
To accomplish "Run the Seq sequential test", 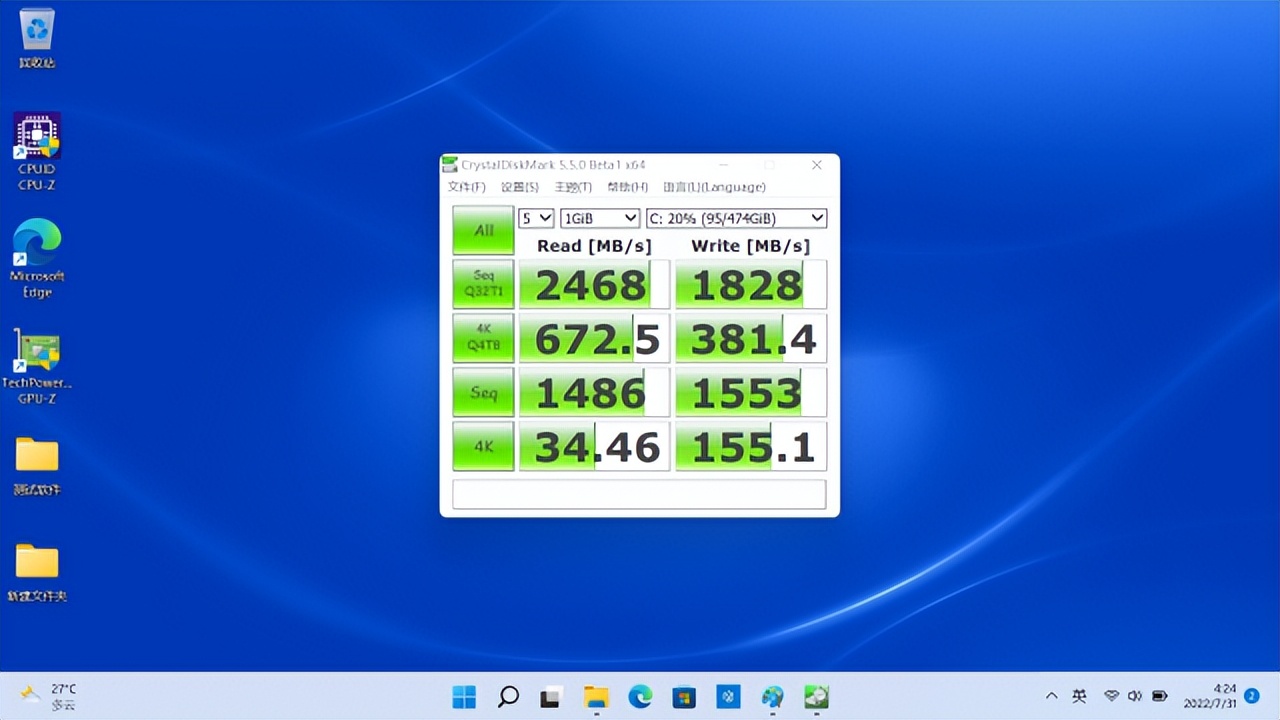I will (x=483, y=392).
